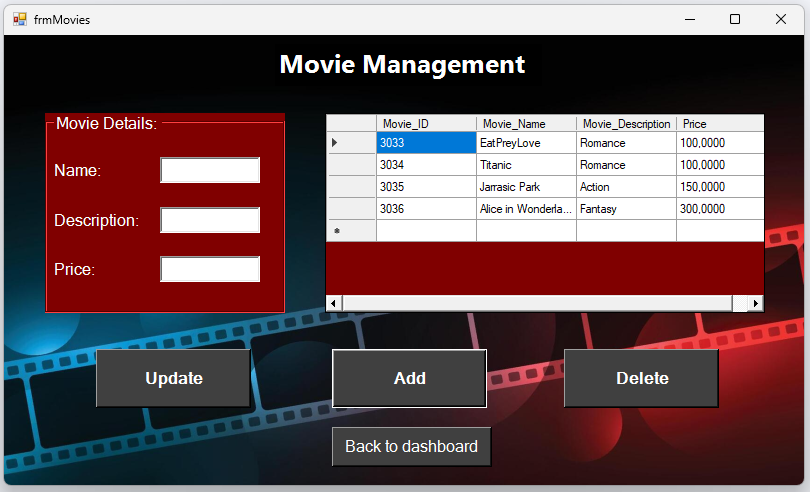Click row header of row 3034

351,165
